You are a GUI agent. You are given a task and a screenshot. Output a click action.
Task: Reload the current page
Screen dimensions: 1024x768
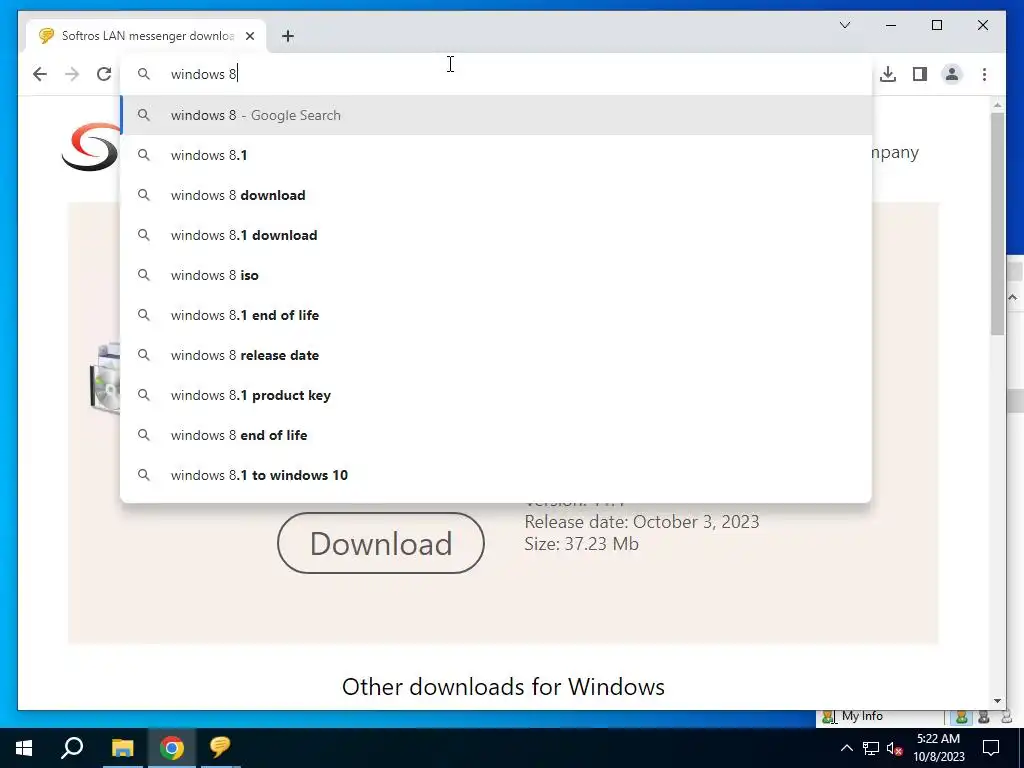click(104, 74)
